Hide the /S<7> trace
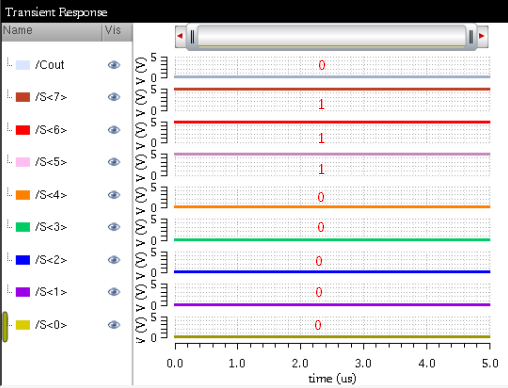The width and height of the screenshot is (508, 388). (x=114, y=97)
